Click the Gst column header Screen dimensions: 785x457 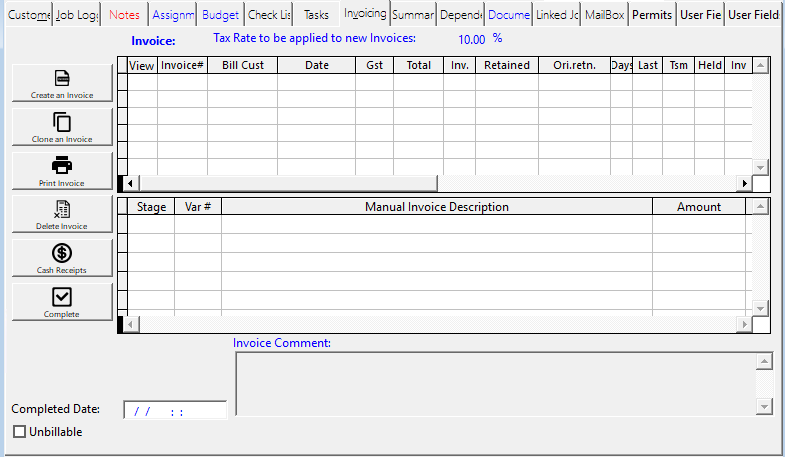pos(374,65)
